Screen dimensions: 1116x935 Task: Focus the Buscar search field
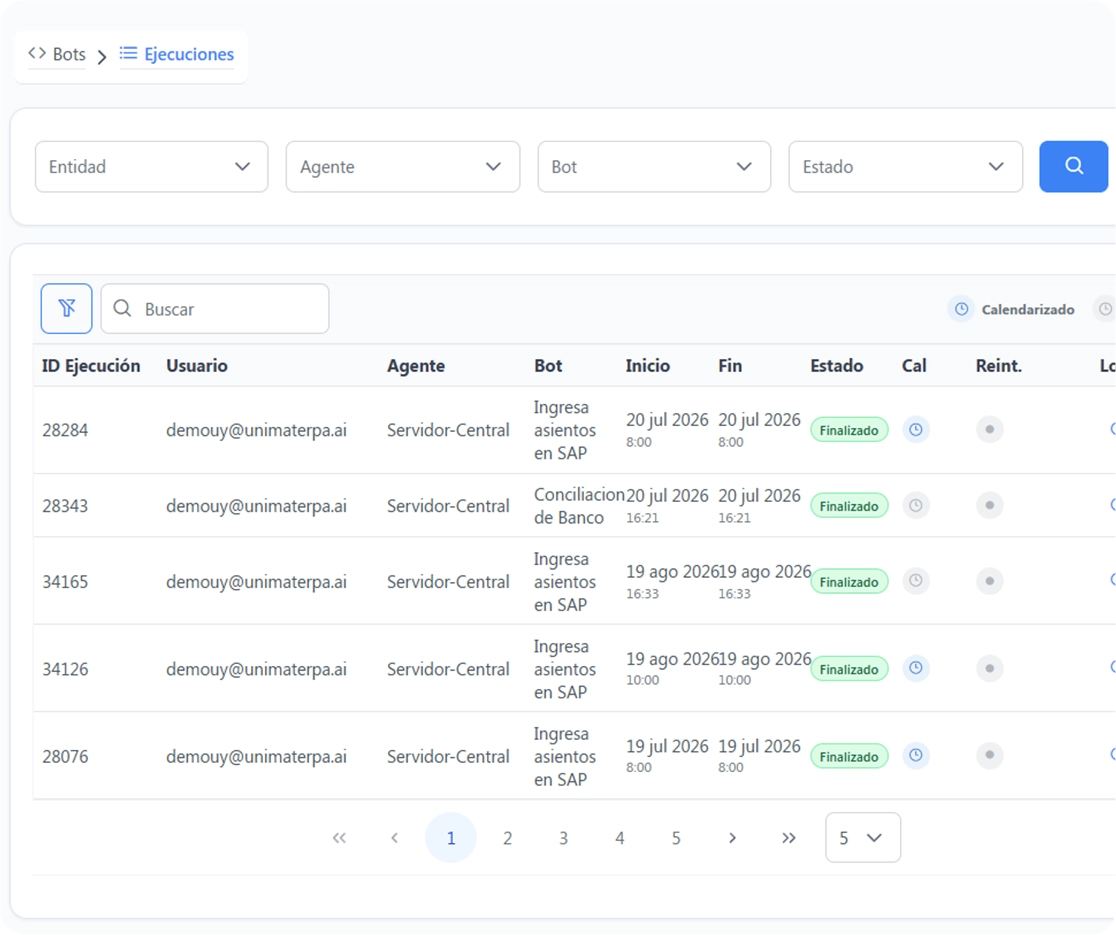click(x=215, y=309)
